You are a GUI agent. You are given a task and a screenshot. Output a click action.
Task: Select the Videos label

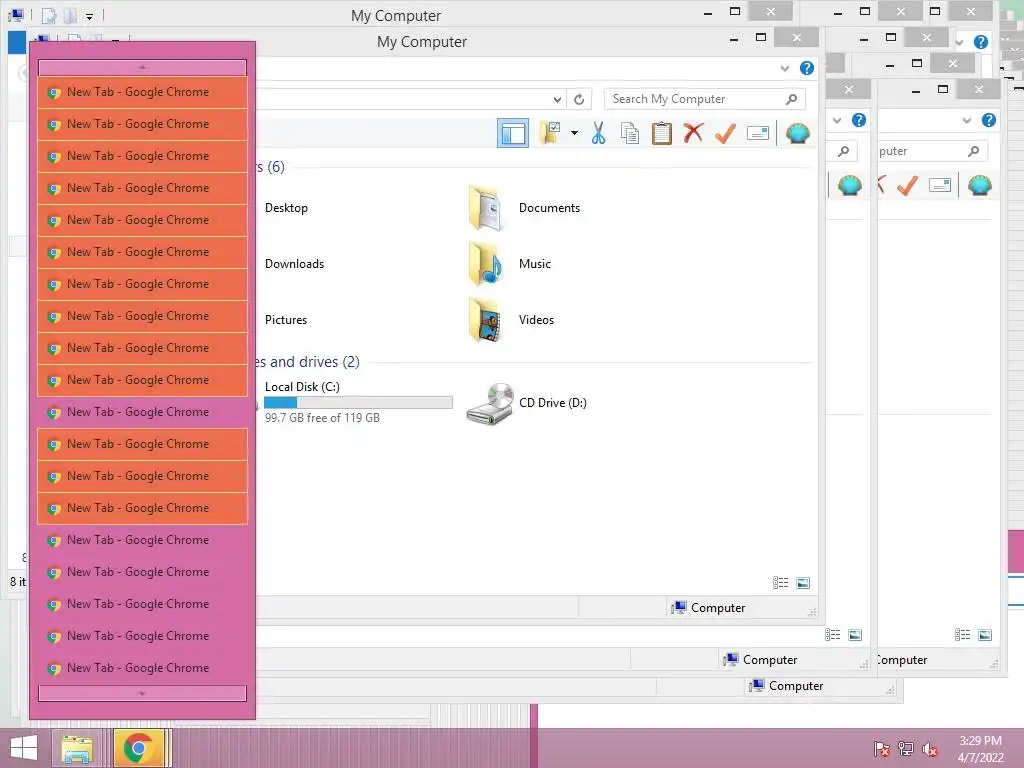point(536,320)
